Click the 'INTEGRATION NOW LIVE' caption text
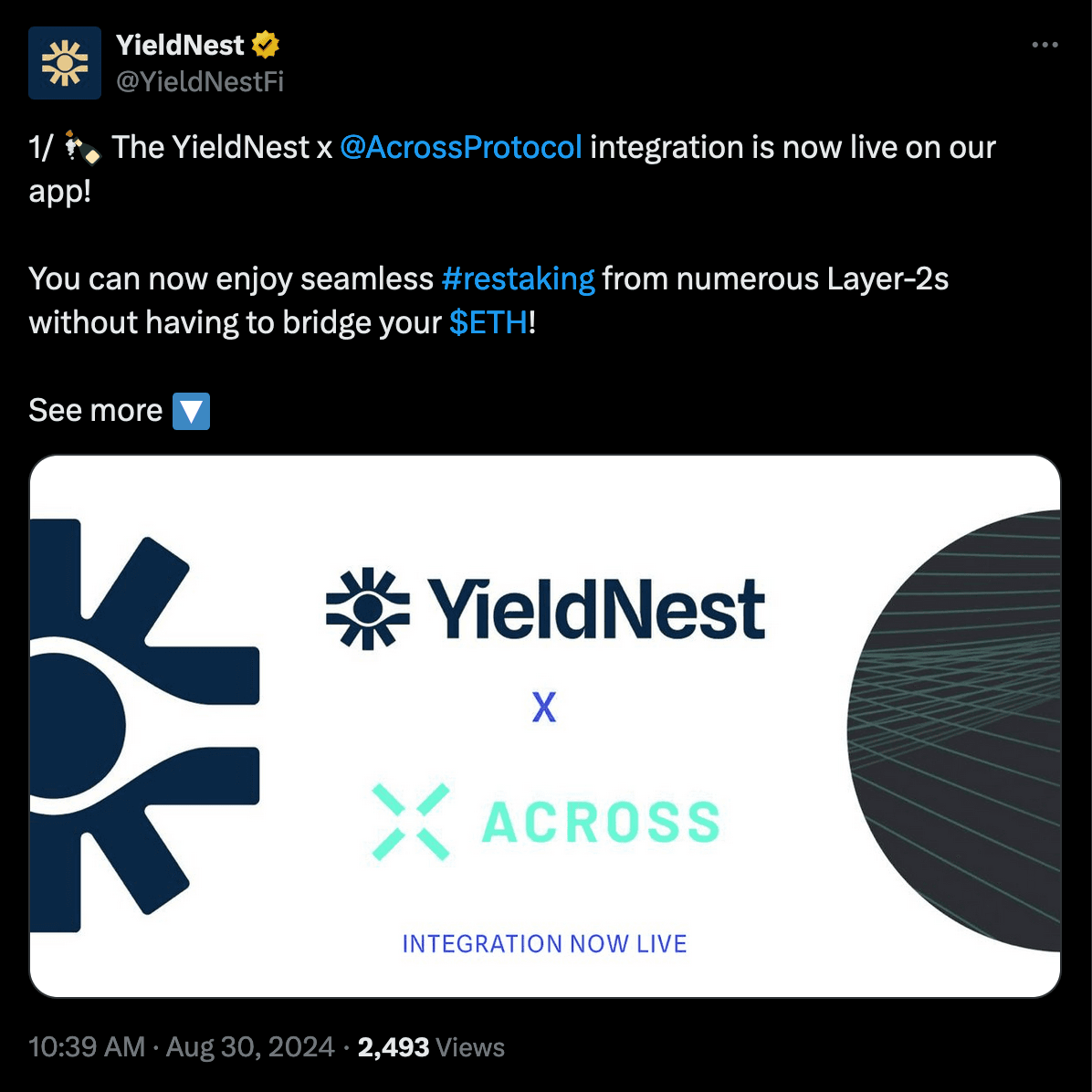The width and height of the screenshot is (1092, 1092). (543, 943)
